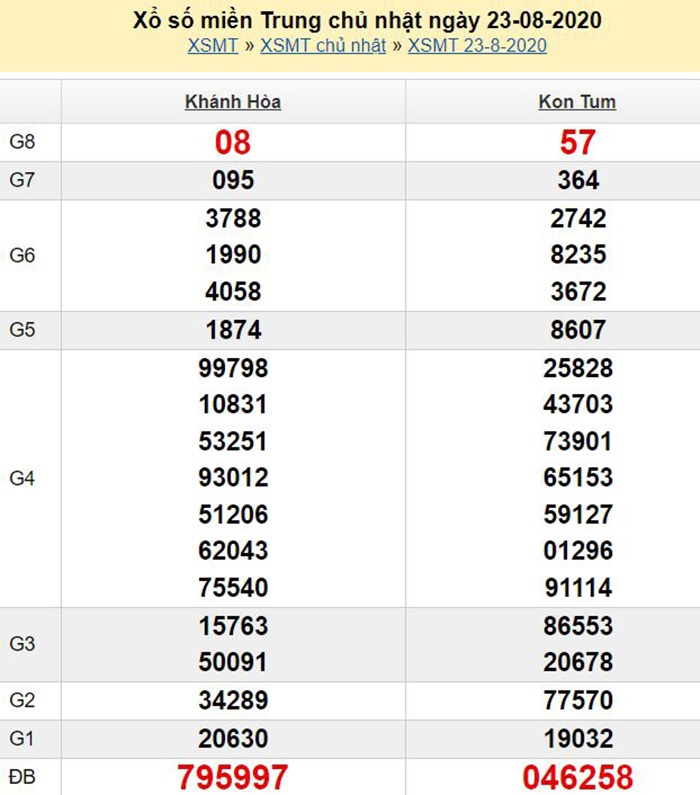Select the G6 row label

click(x=22, y=256)
